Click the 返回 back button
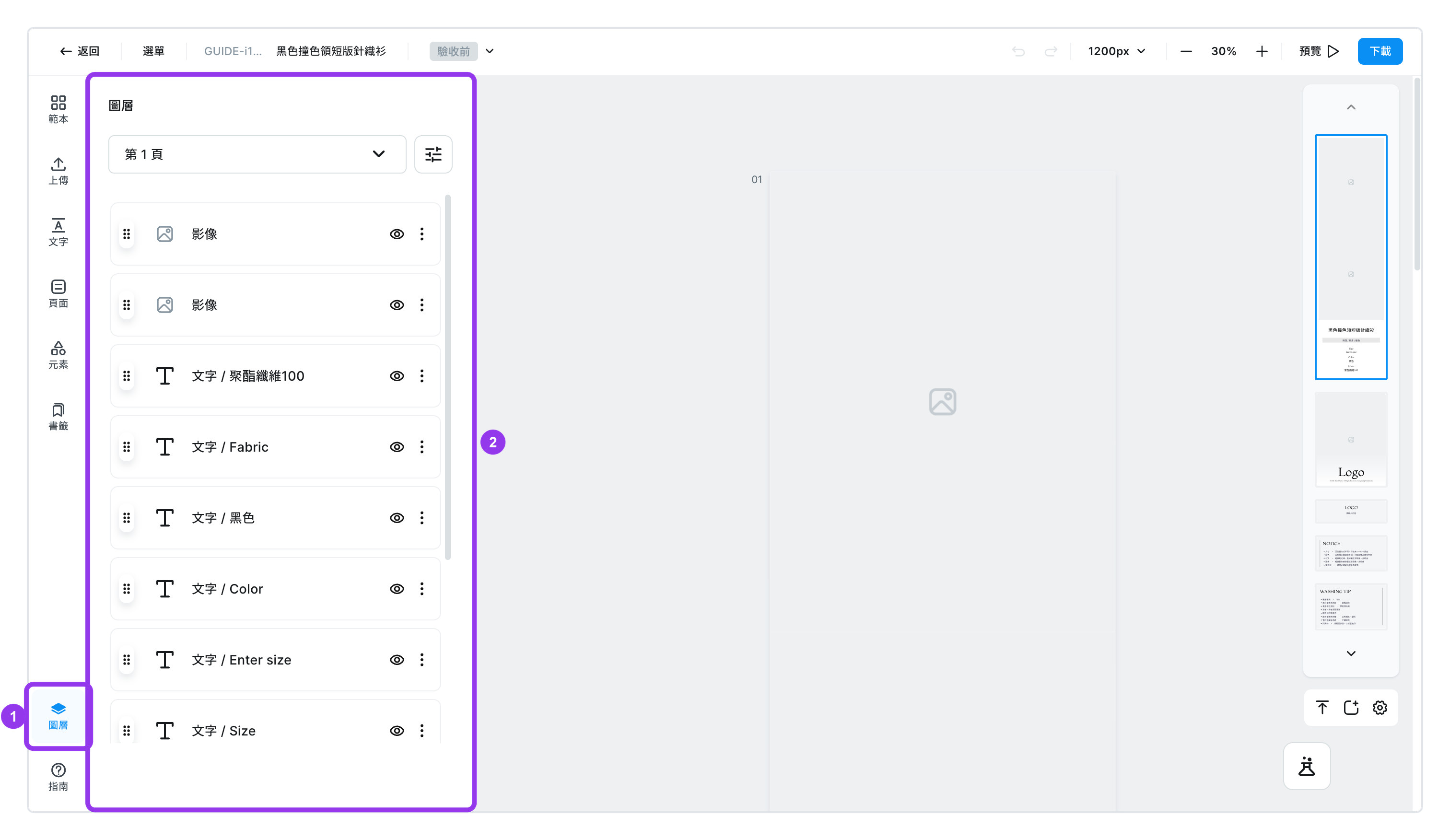Screen dimensions: 1450x840 click(80, 51)
